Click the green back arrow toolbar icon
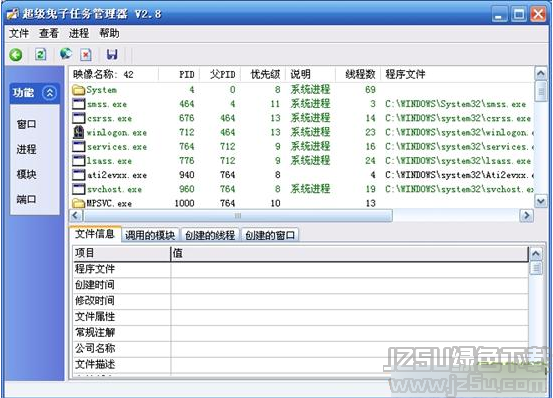The width and height of the screenshot is (553, 398). [x=16, y=55]
